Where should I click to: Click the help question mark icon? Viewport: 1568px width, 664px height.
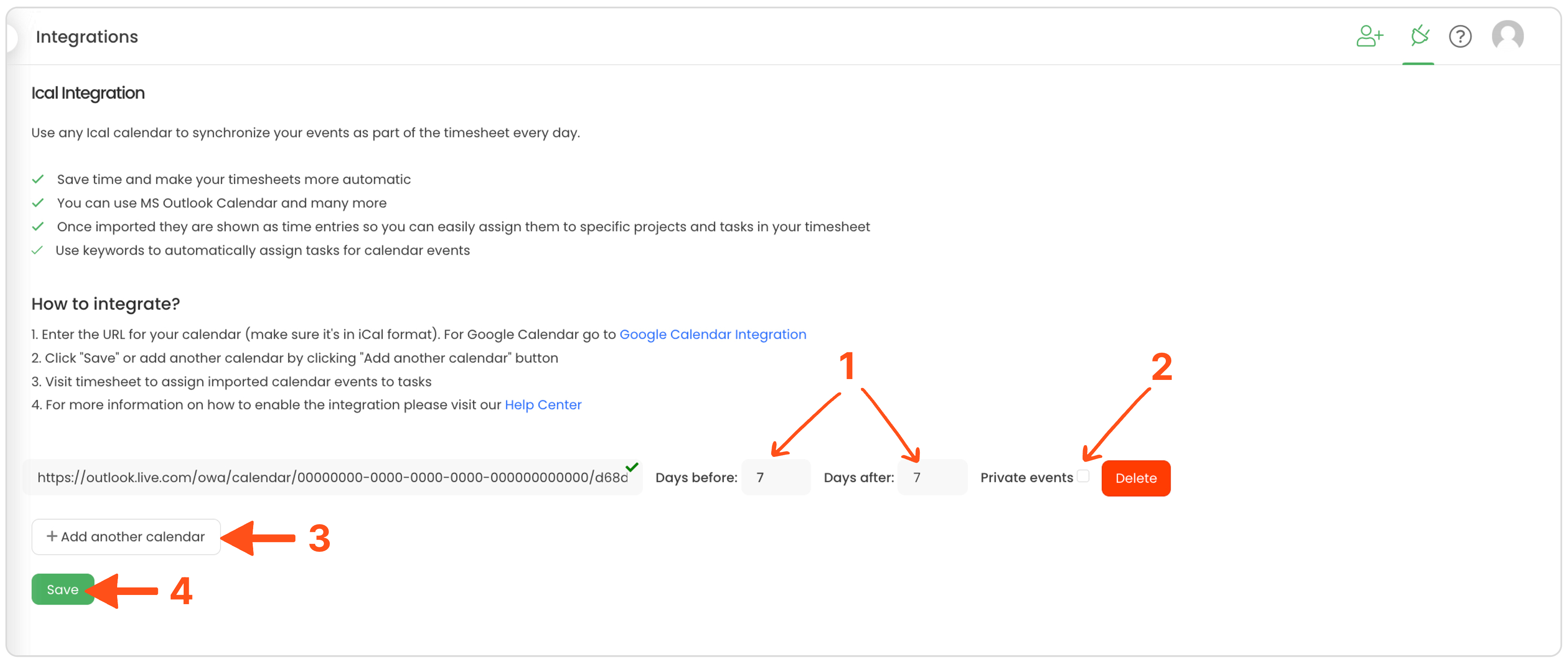[1460, 36]
